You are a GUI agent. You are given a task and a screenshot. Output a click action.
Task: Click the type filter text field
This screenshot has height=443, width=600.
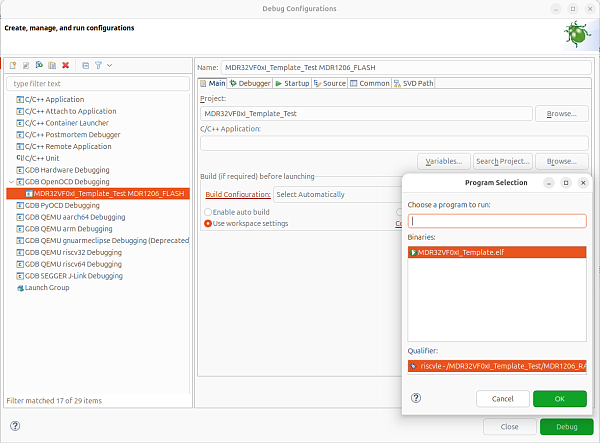tap(98, 84)
